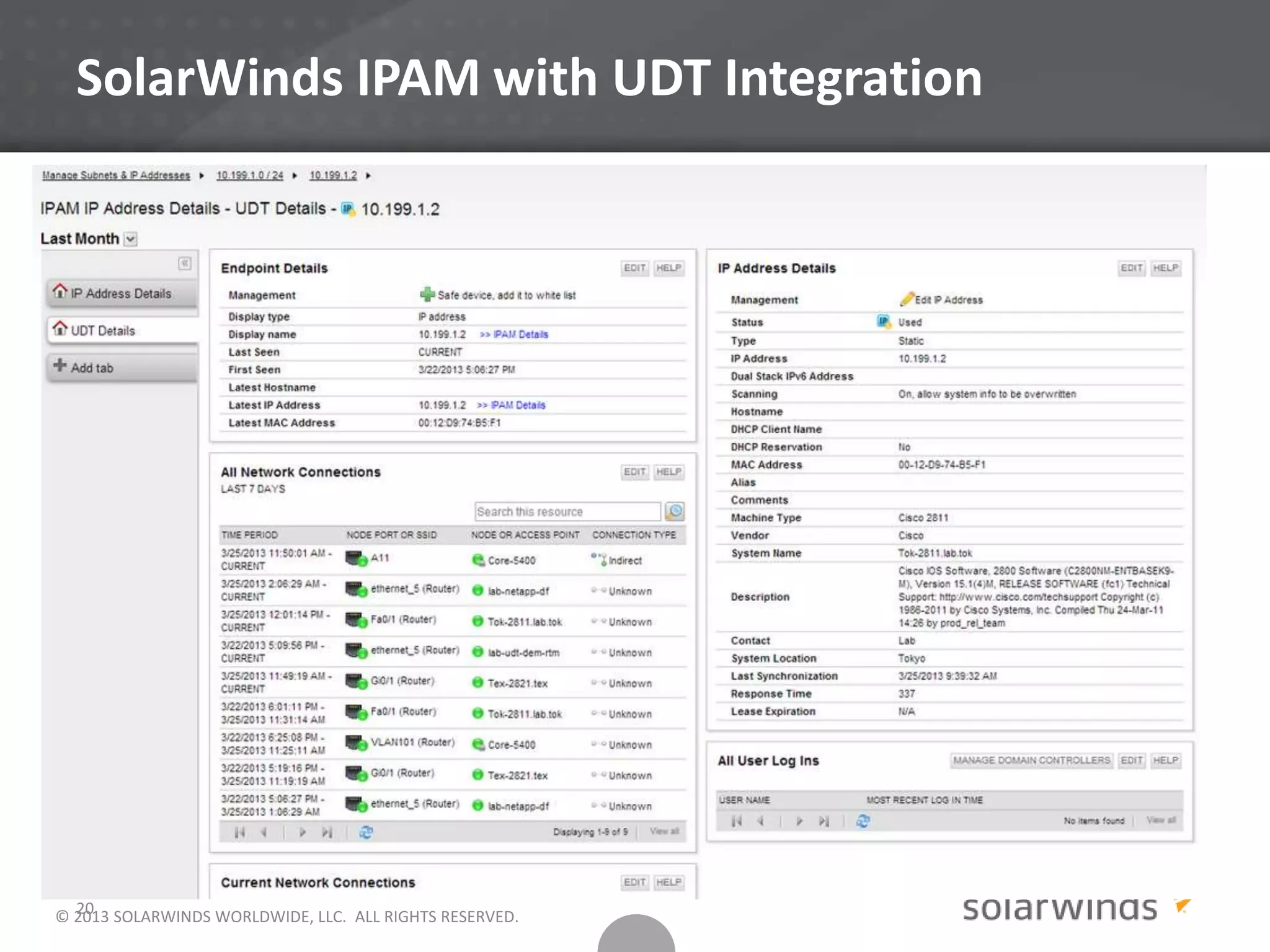Image resolution: width=1270 pixels, height=952 pixels.
Task: Click IPAM icon in page title
Action: pyautogui.click(x=349, y=209)
